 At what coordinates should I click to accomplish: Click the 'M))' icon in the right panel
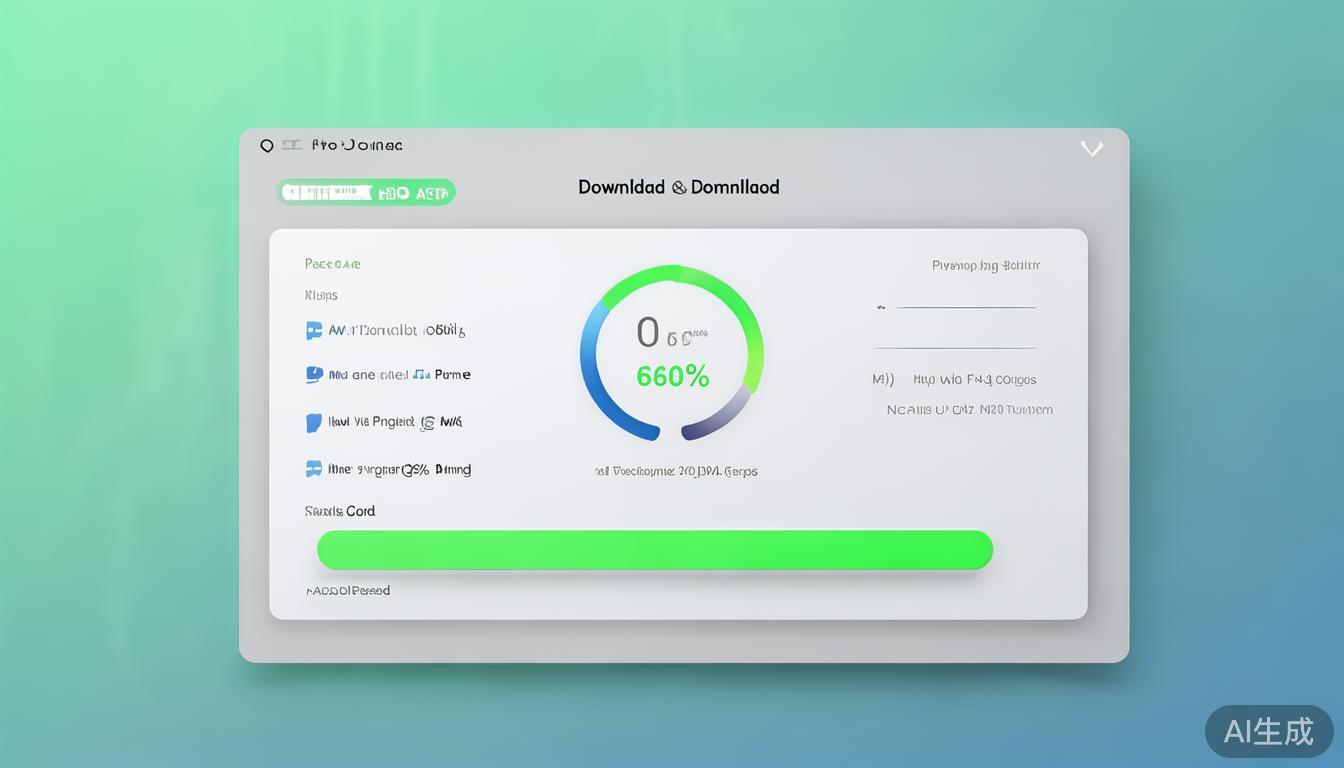click(x=883, y=380)
